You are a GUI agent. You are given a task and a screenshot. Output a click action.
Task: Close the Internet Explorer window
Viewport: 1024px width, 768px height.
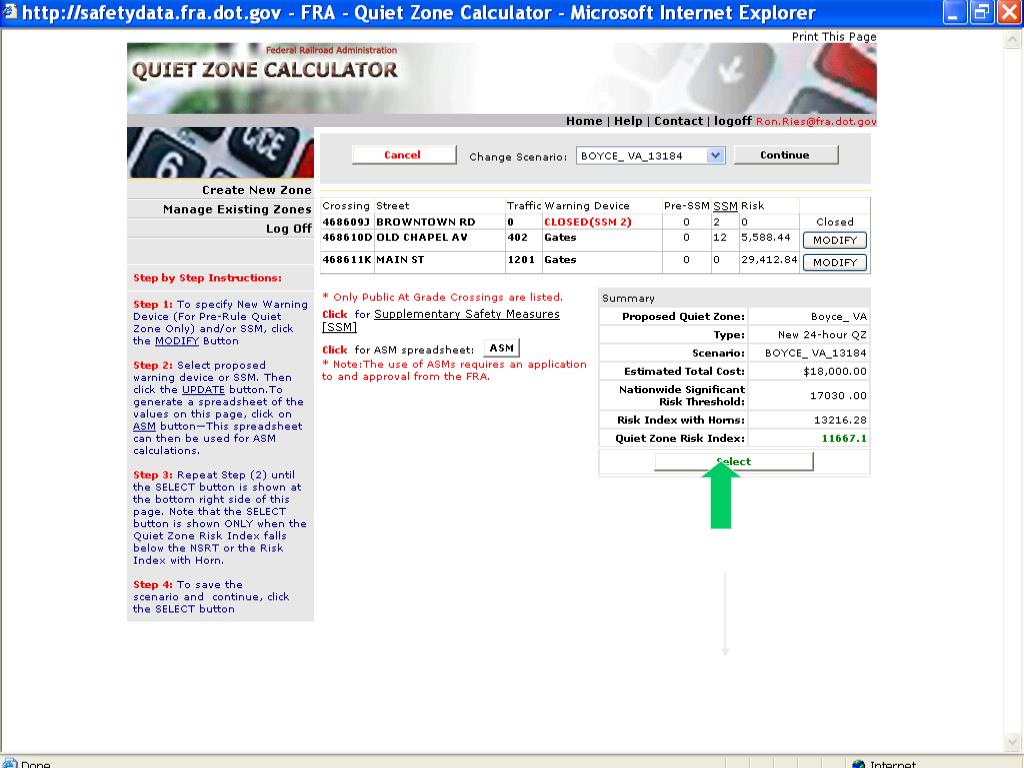1009,13
